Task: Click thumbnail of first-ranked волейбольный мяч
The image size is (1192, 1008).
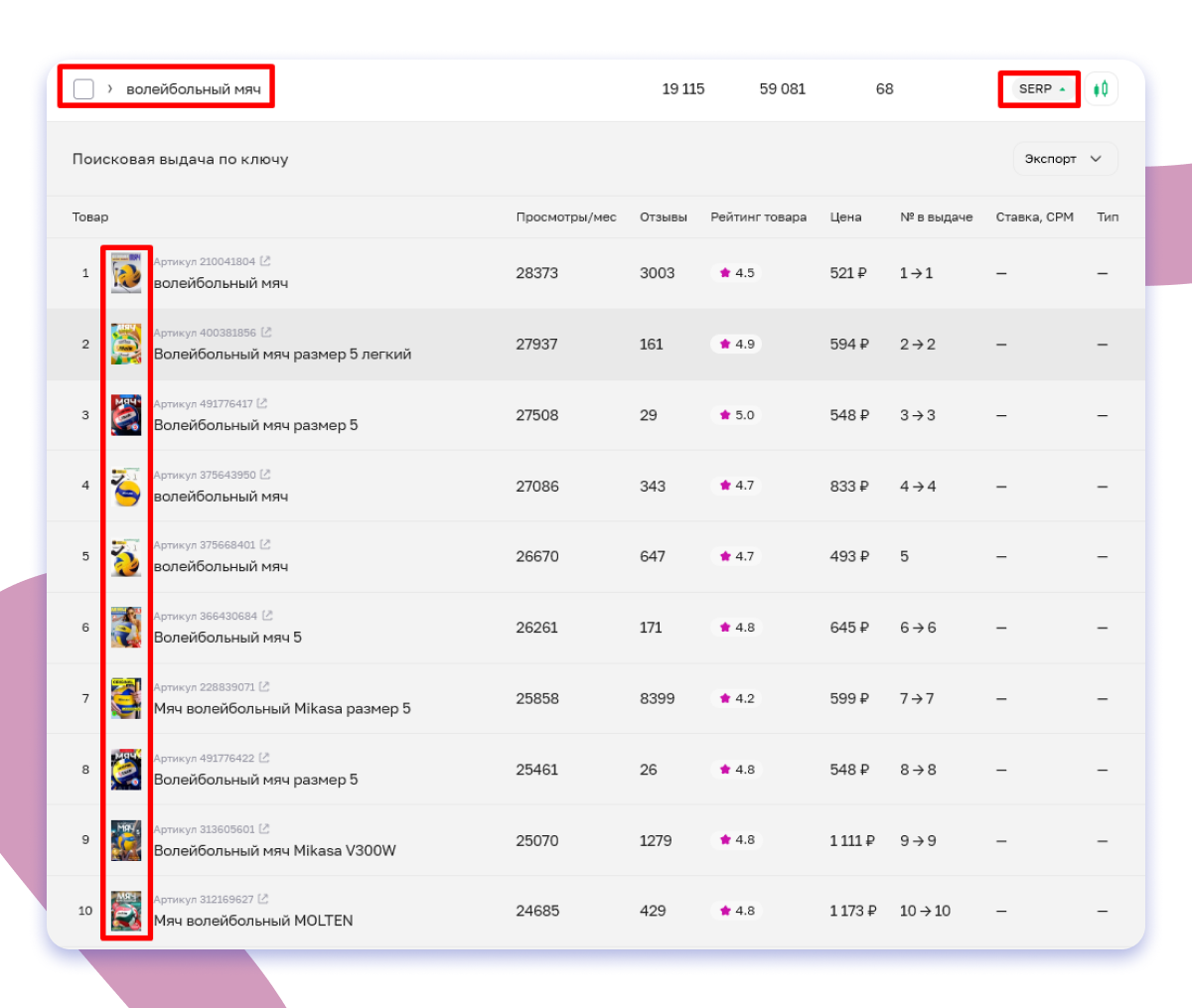Action: point(126,273)
